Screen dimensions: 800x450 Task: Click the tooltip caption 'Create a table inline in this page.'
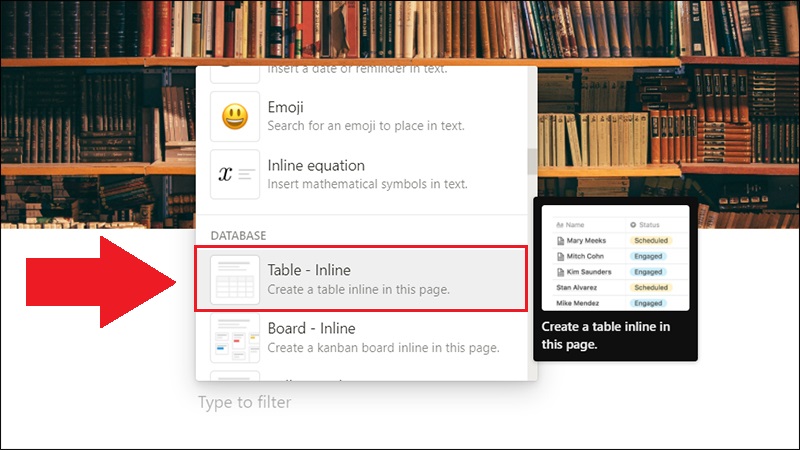[606, 335]
